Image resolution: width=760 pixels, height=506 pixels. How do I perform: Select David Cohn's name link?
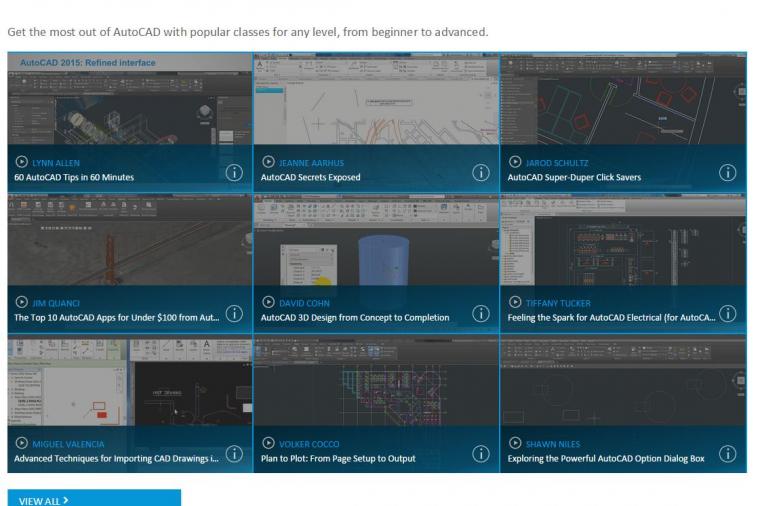tap(304, 303)
